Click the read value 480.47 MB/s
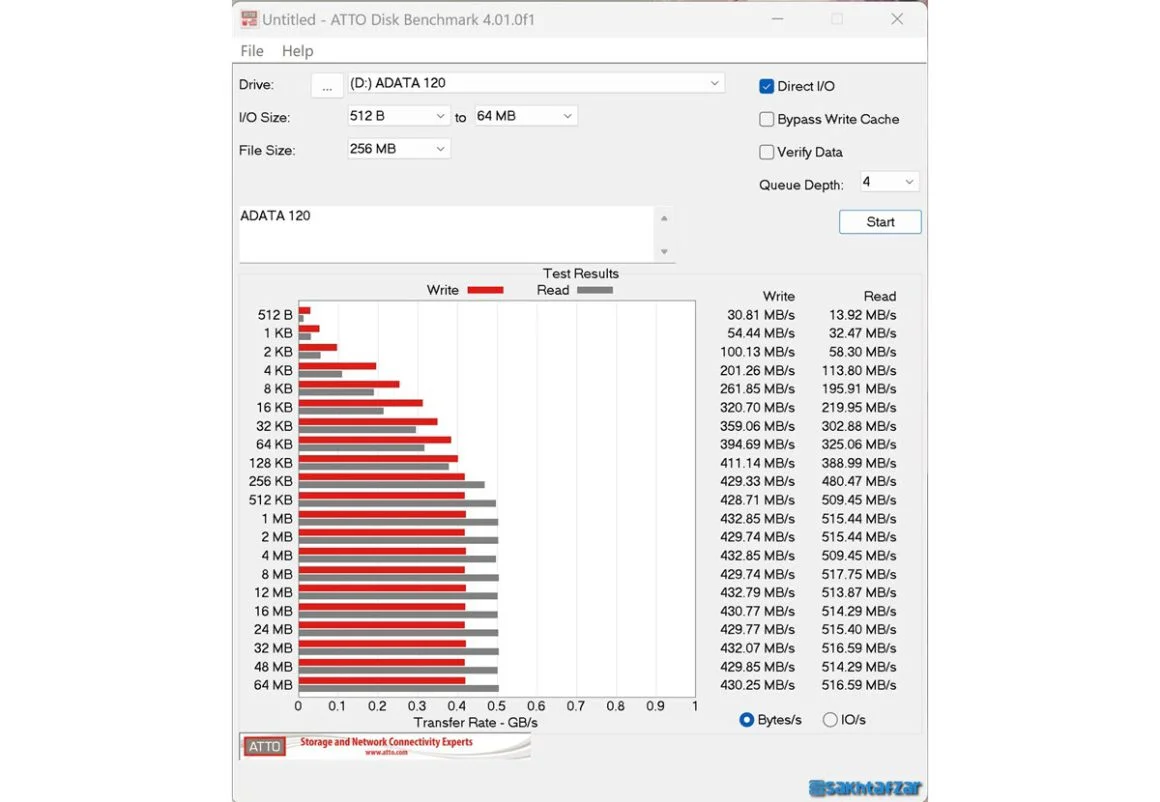The height and width of the screenshot is (802, 1160). tap(859, 482)
